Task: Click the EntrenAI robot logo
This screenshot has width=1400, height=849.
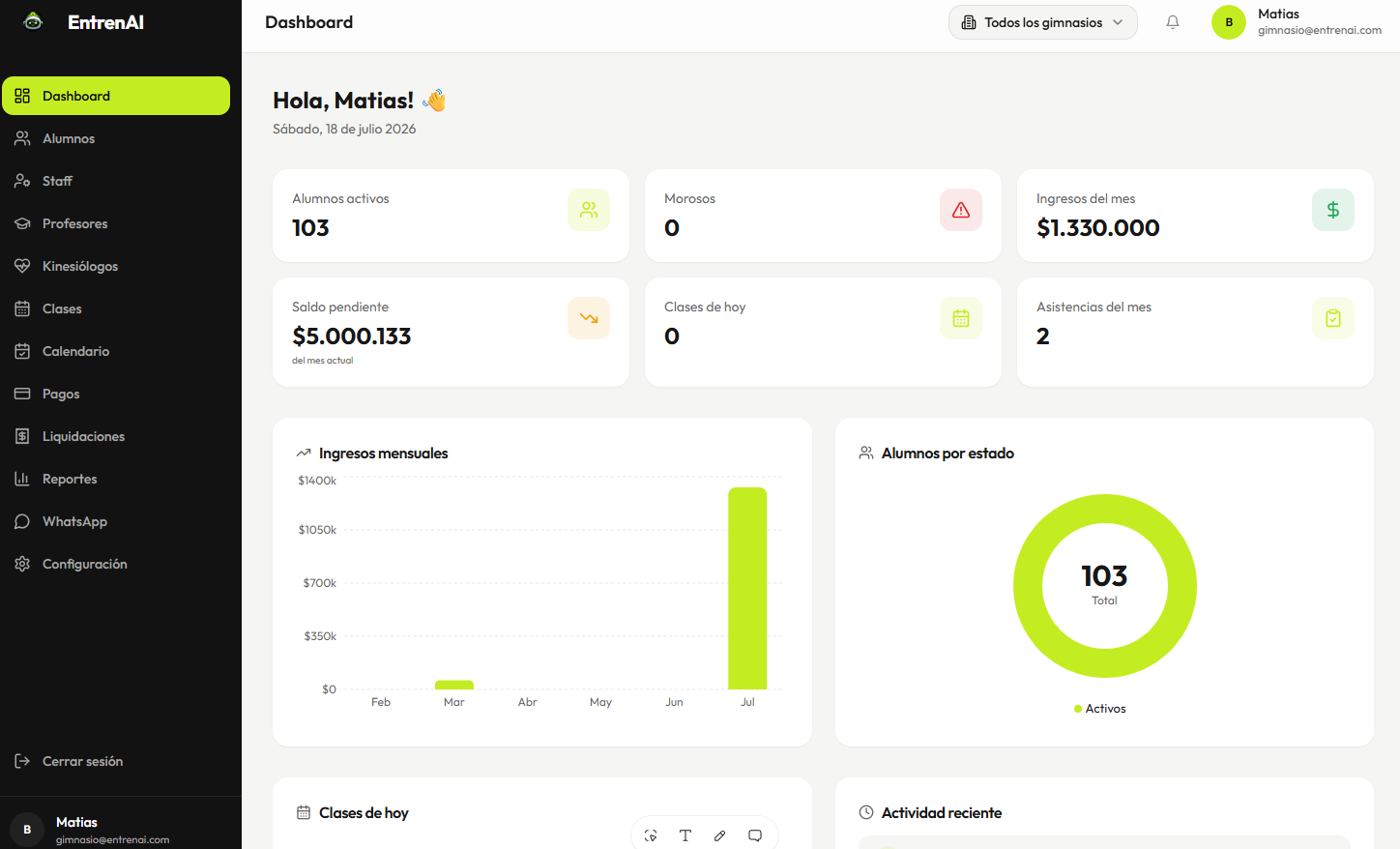Action: click(x=33, y=21)
